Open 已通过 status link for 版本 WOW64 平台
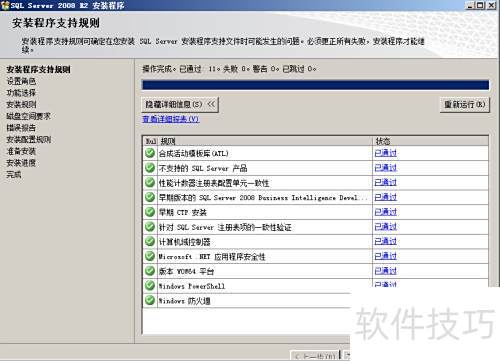500x361 pixels. pos(386,271)
